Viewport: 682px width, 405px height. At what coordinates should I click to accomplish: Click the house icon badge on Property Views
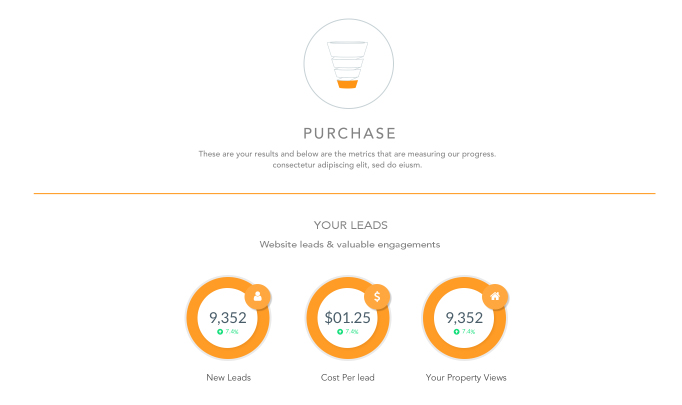click(x=494, y=296)
